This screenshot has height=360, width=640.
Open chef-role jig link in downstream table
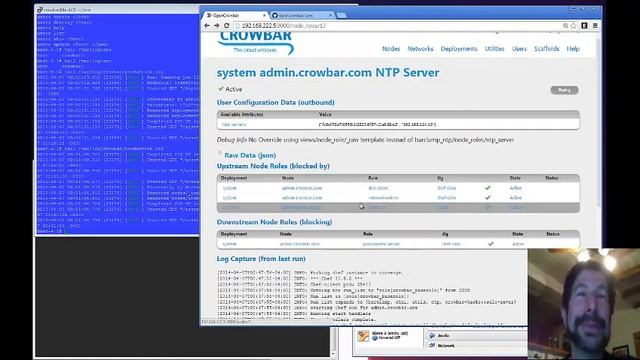point(451,244)
